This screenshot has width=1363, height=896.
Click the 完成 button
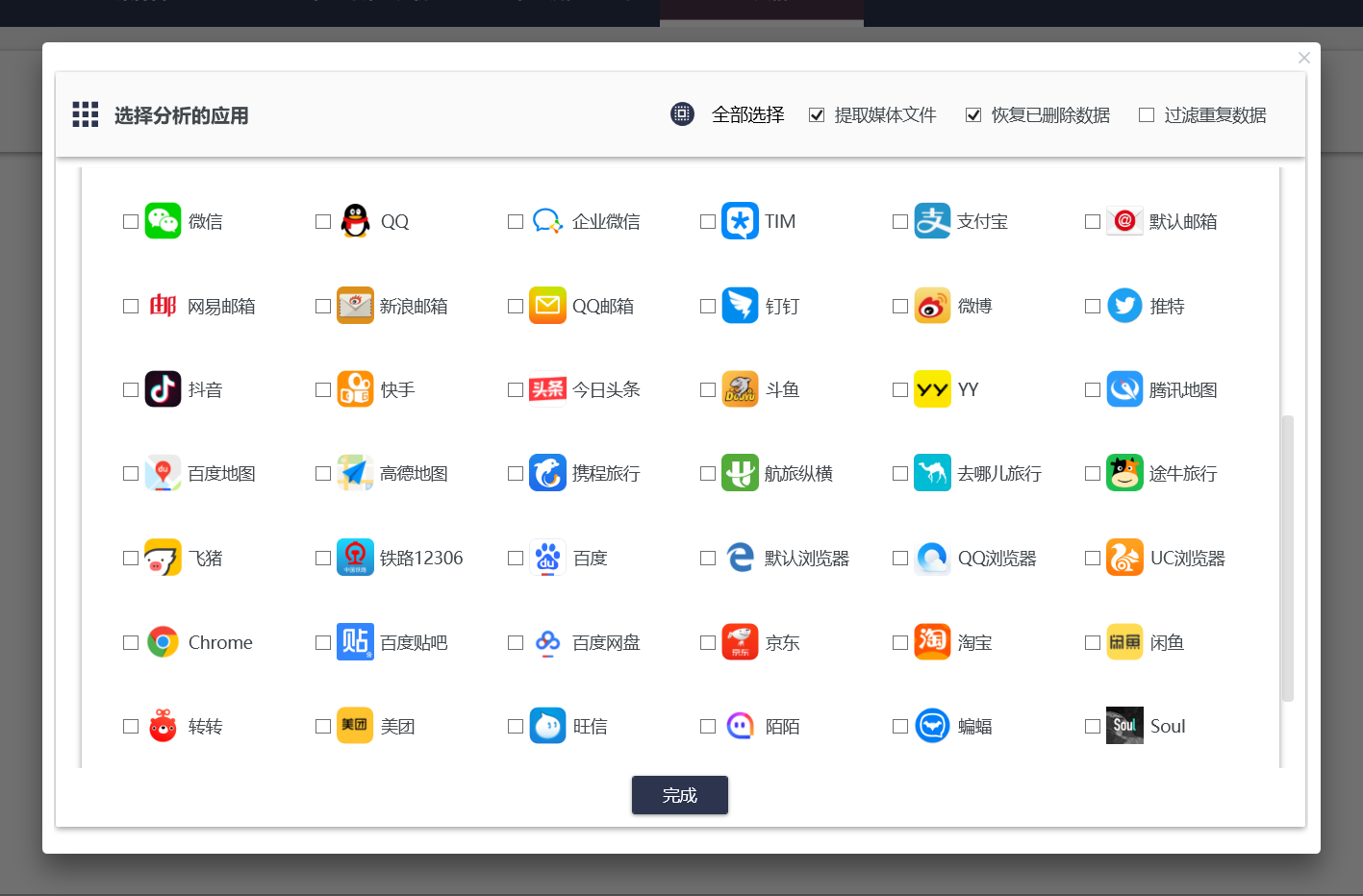(680, 795)
